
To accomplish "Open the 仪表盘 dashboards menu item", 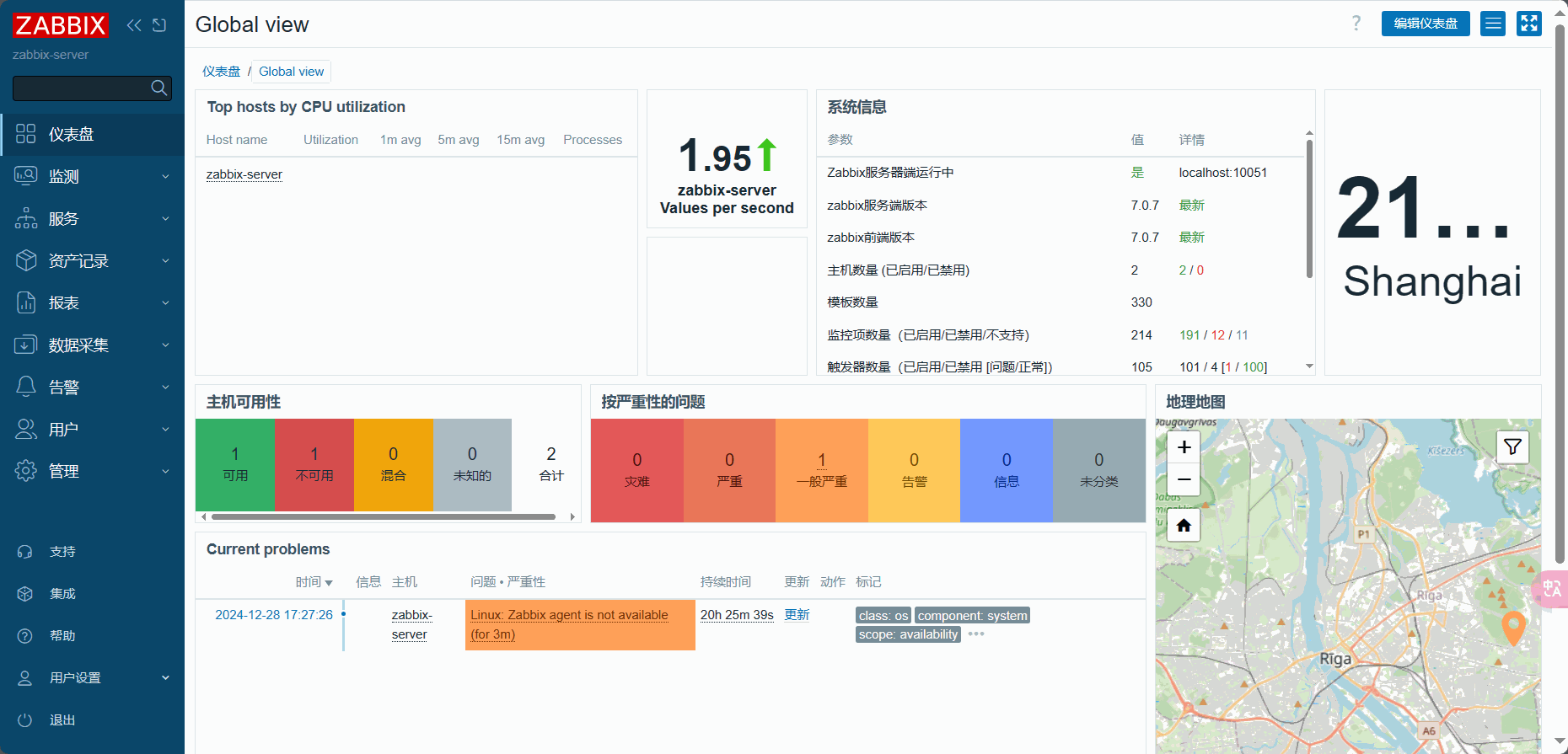I will tap(92, 134).
